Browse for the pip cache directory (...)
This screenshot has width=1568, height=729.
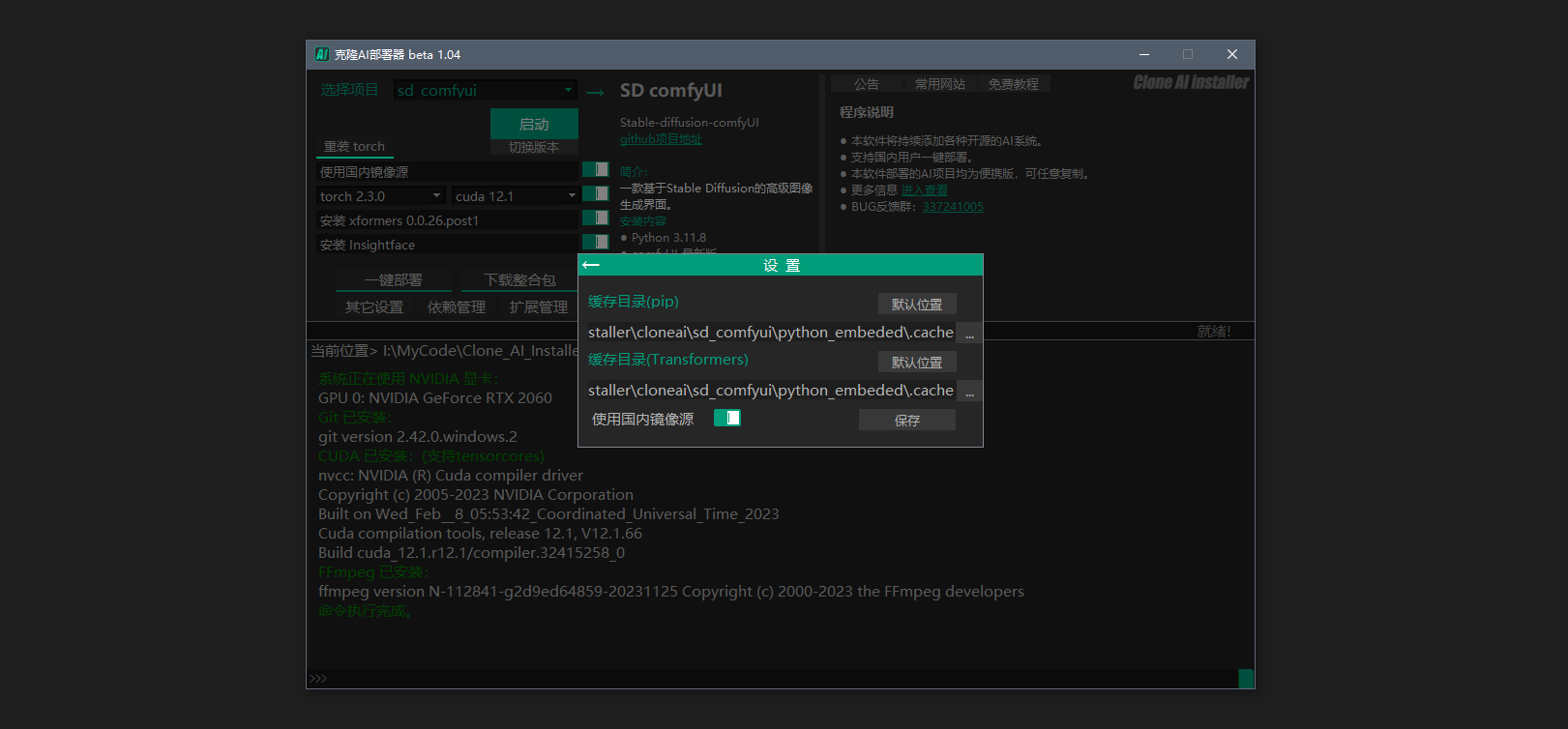[969, 333]
